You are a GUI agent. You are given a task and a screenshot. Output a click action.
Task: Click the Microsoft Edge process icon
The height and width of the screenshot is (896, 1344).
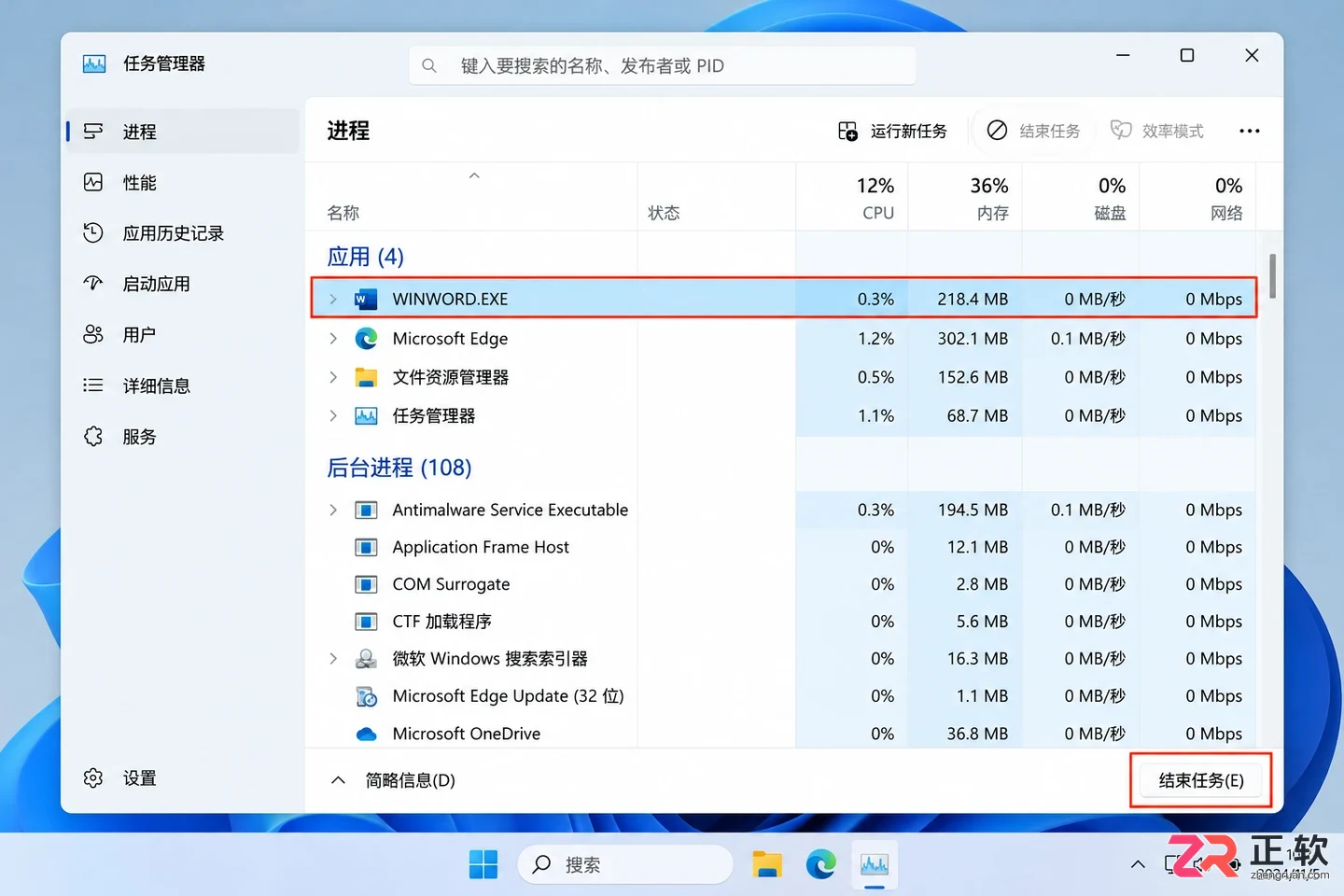point(366,338)
